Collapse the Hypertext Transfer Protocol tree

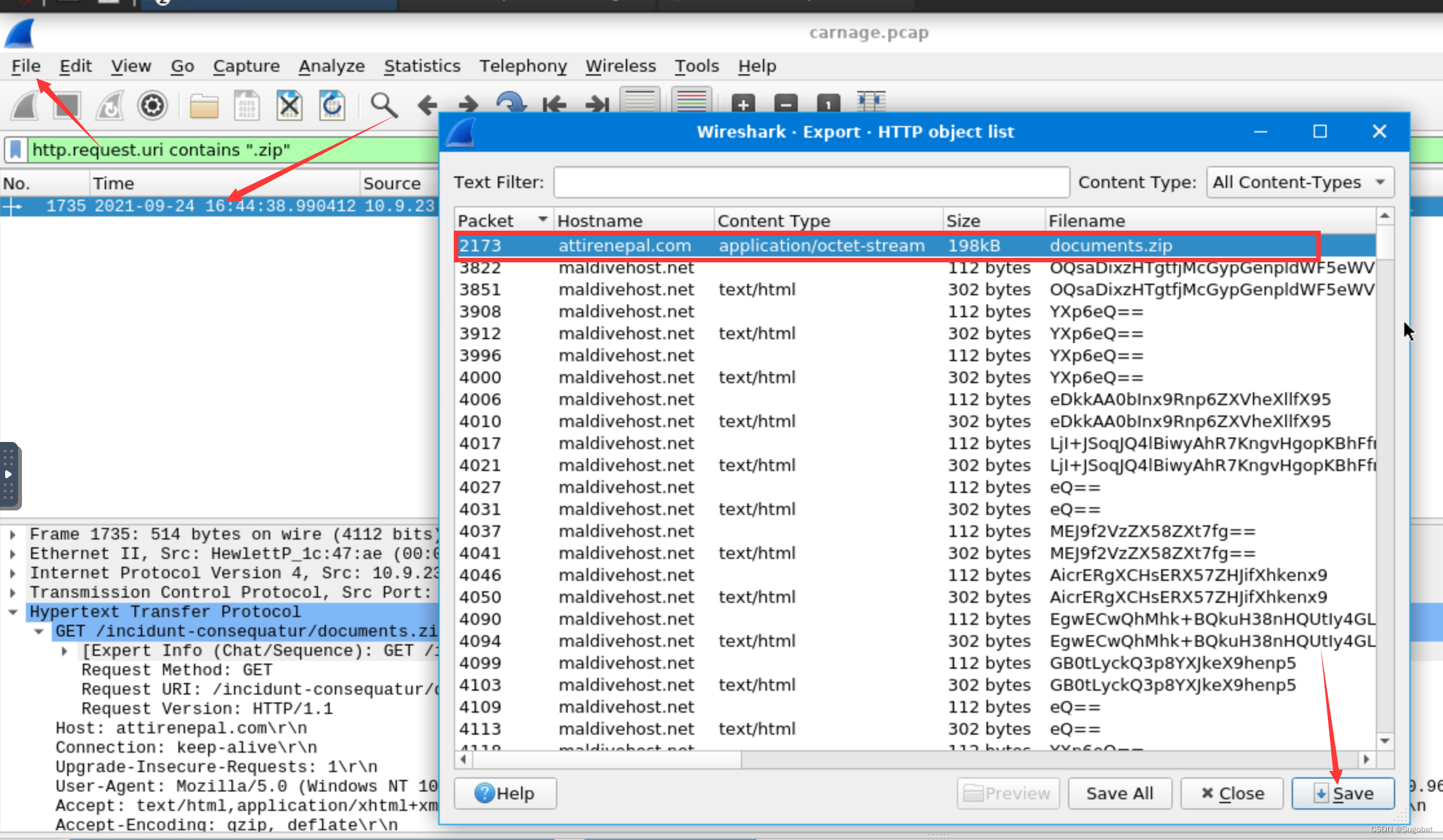(x=12, y=612)
